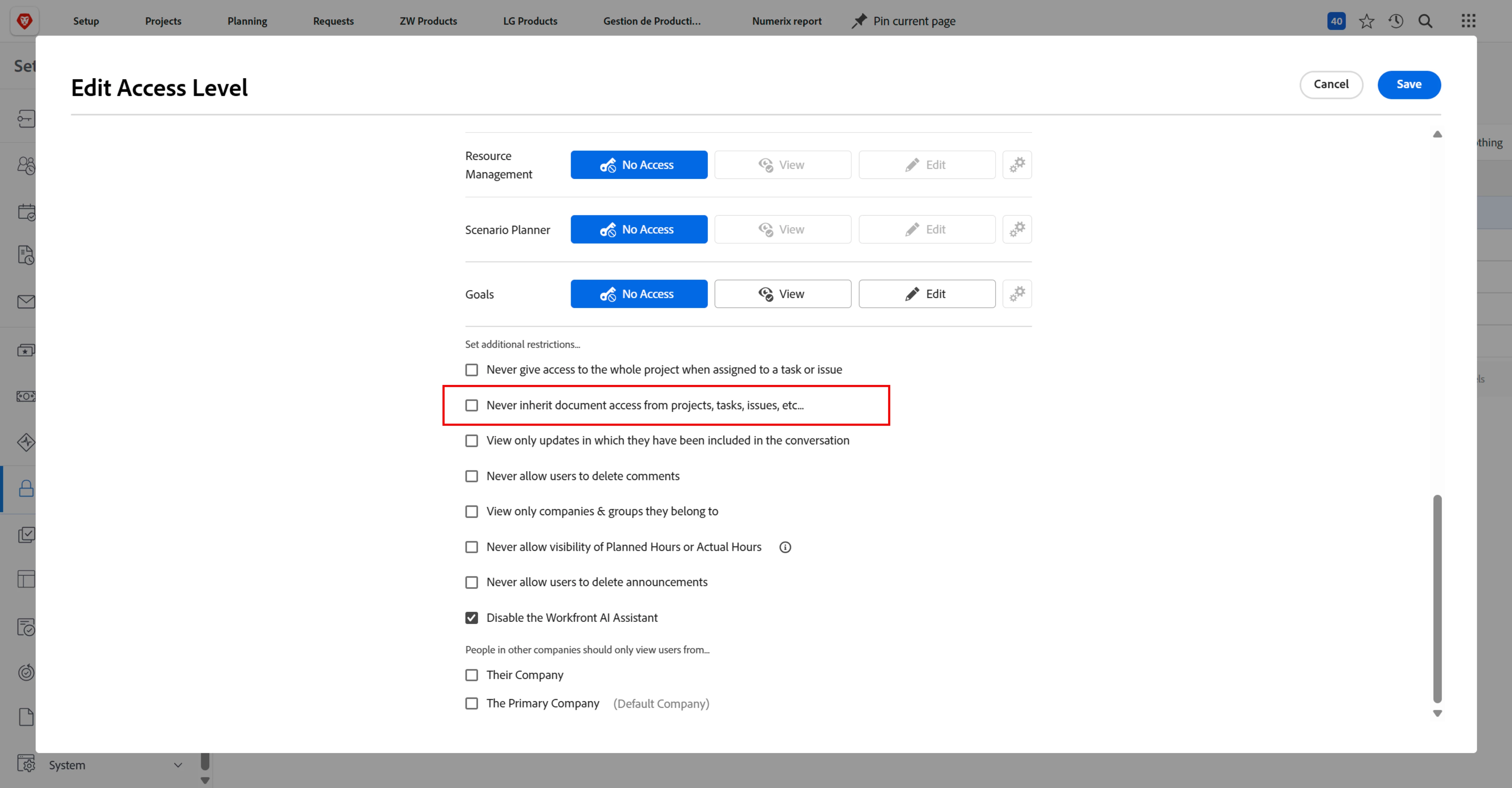The image size is (1512, 788).
Task: Select View access for Goals
Action: click(x=782, y=294)
